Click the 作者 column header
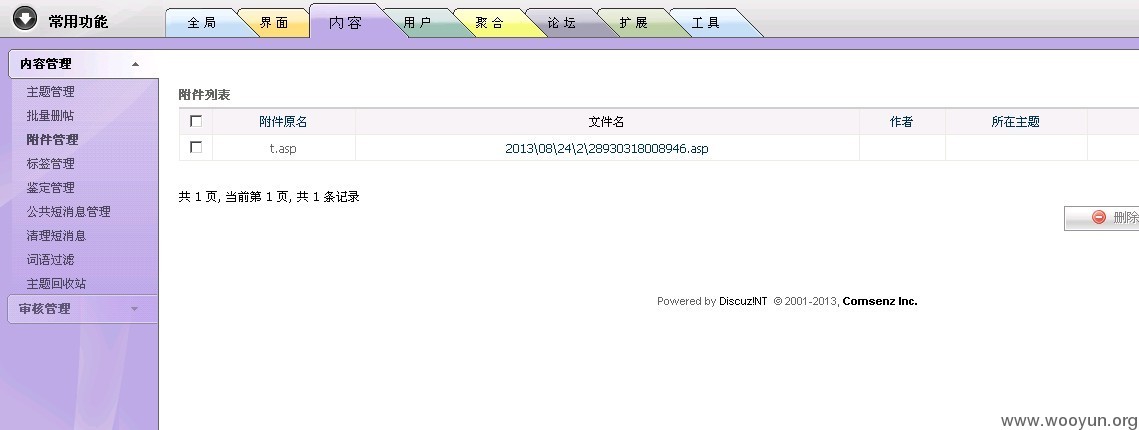Image resolution: width=1139 pixels, height=430 pixels. pyautogui.click(x=901, y=122)
